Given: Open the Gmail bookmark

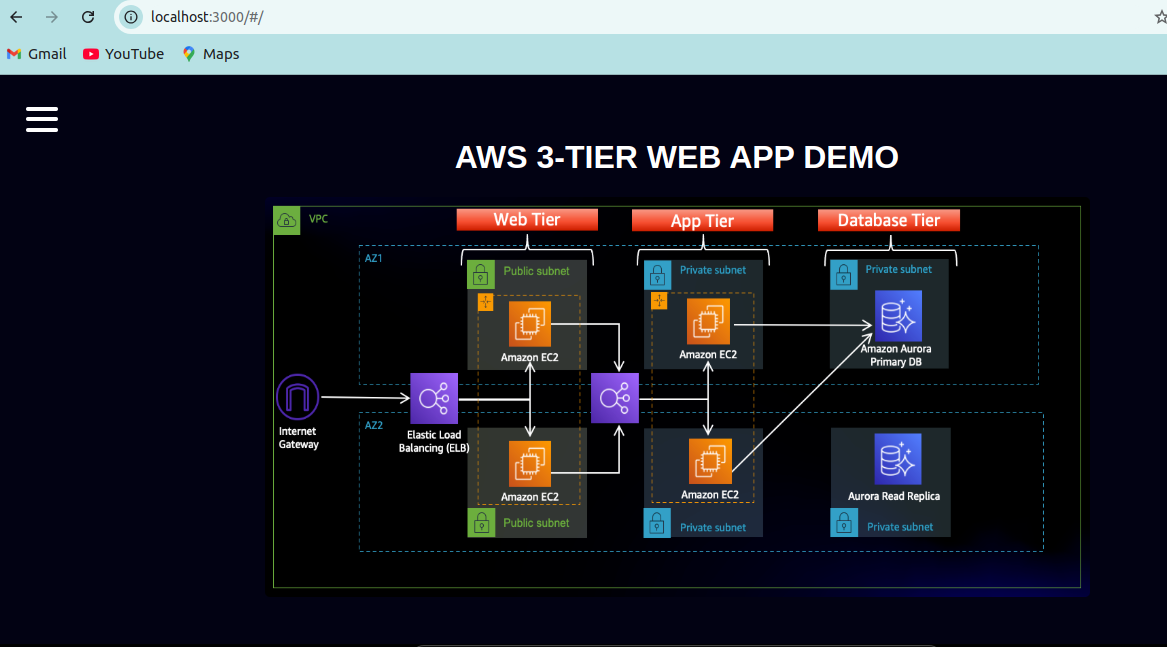Looking at the screenshot, I should pos(36,54).
